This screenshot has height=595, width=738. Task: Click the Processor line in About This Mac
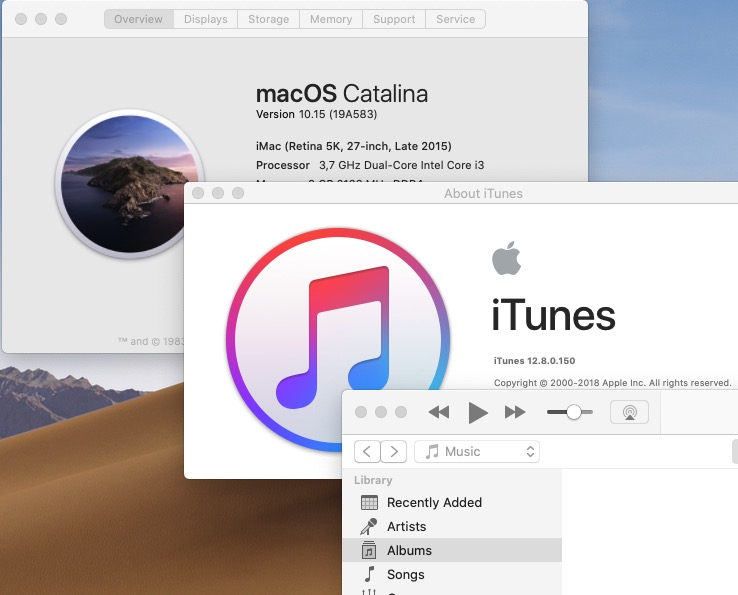(370, 165)
